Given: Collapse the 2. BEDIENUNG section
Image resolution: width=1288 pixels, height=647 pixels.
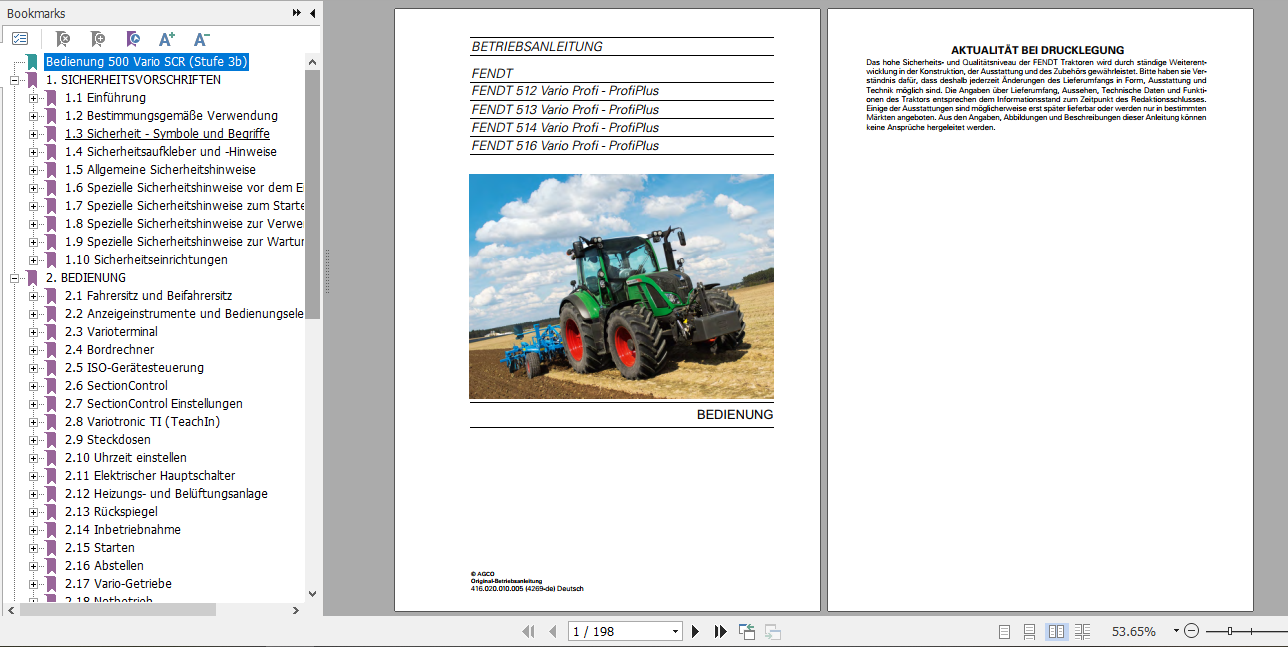Looking at the screenshot, I should tap(15, 278).
